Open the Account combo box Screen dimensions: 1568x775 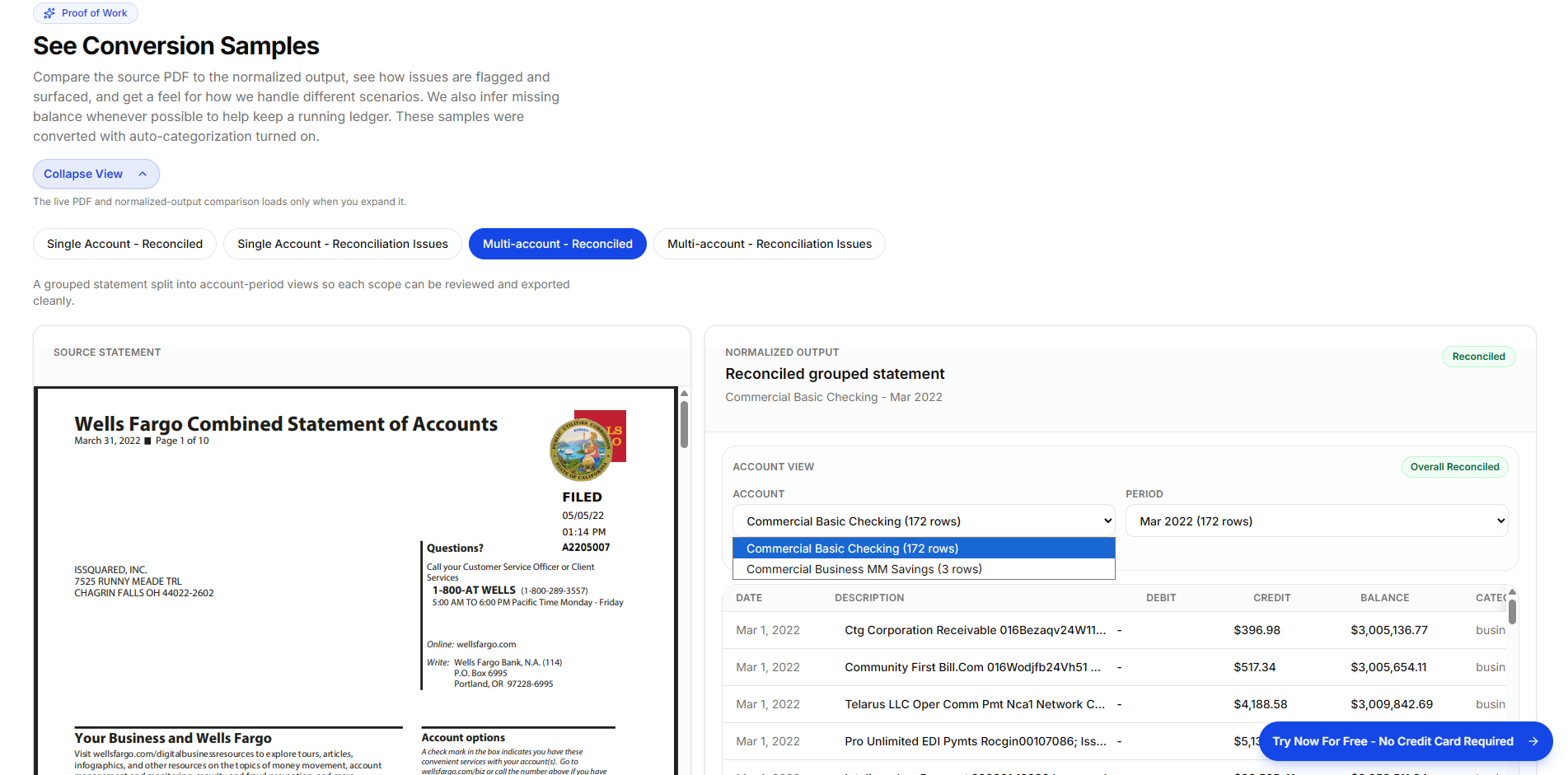tap(923, 520)
